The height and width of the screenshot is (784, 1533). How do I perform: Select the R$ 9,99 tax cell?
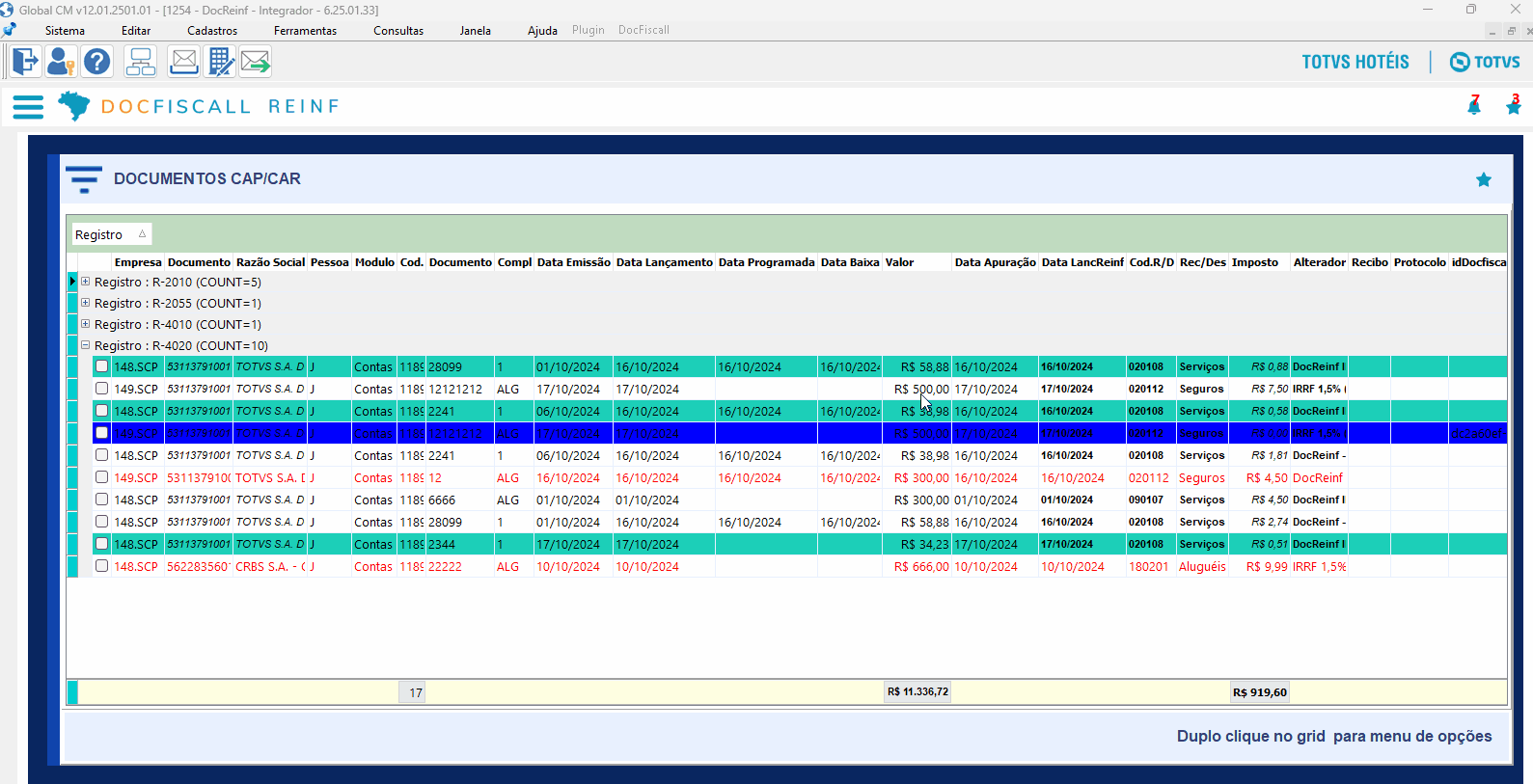click(1260, 566)
